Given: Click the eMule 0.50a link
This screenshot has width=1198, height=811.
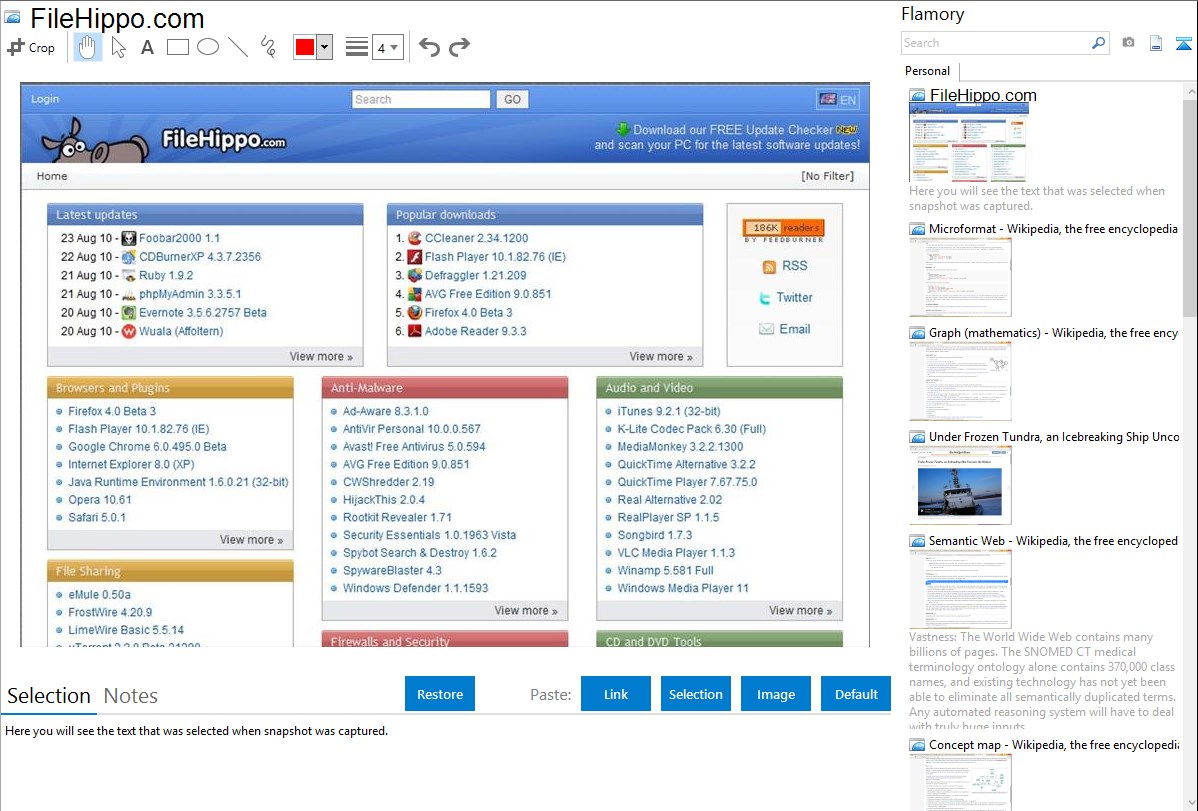Looking at the screenshot, I should (x=99, y=595).
